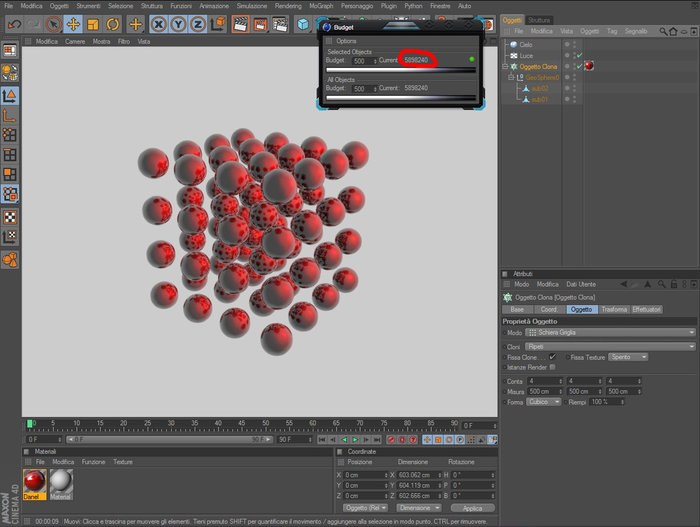This screenshot has height=527, width=700.
Task: Select the Cielo object in the tree
Action: point(525,45)
